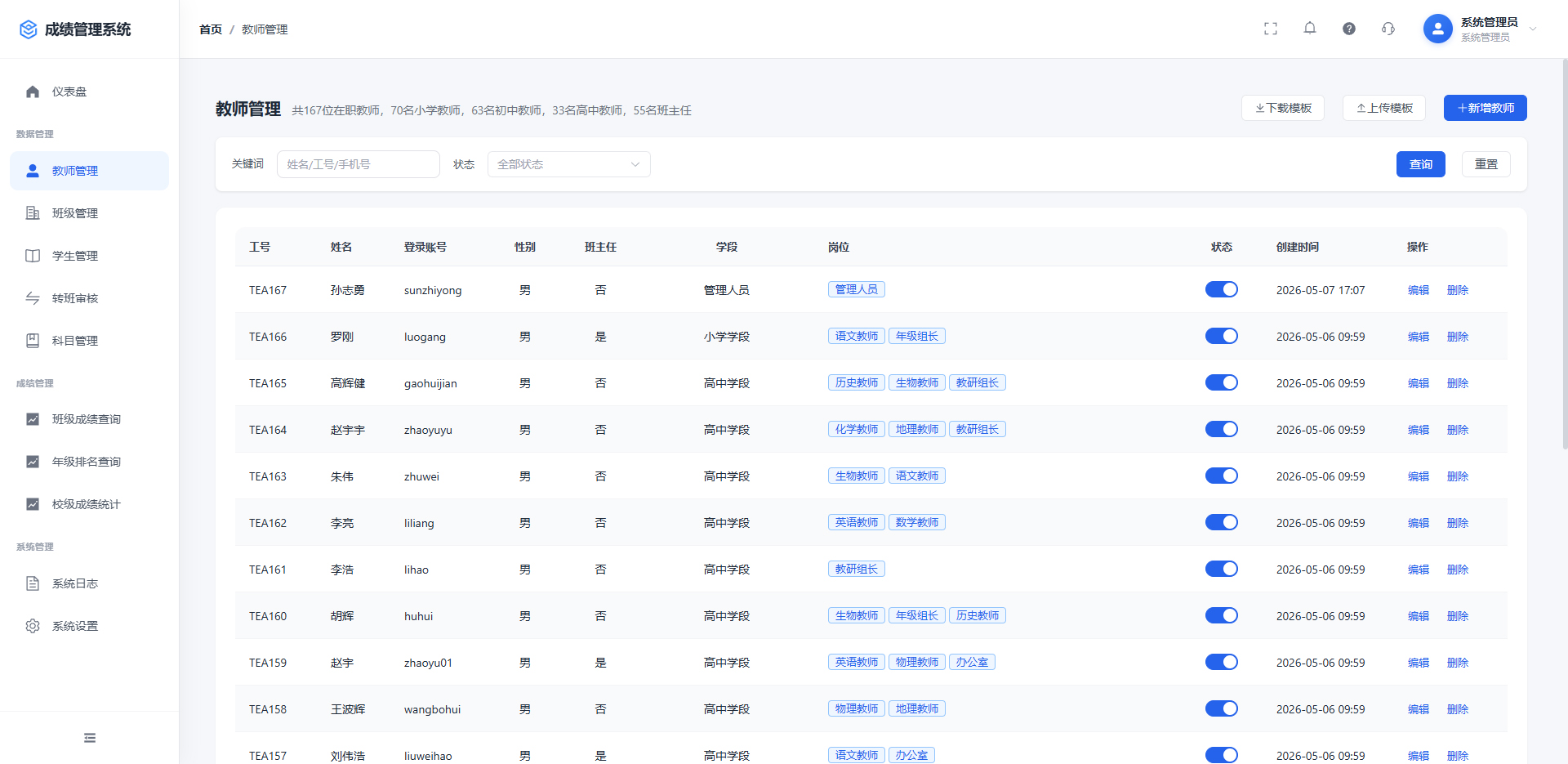1568x764 pixels.
Task: Open the help question mark icon
Action: coord(1349,29)
